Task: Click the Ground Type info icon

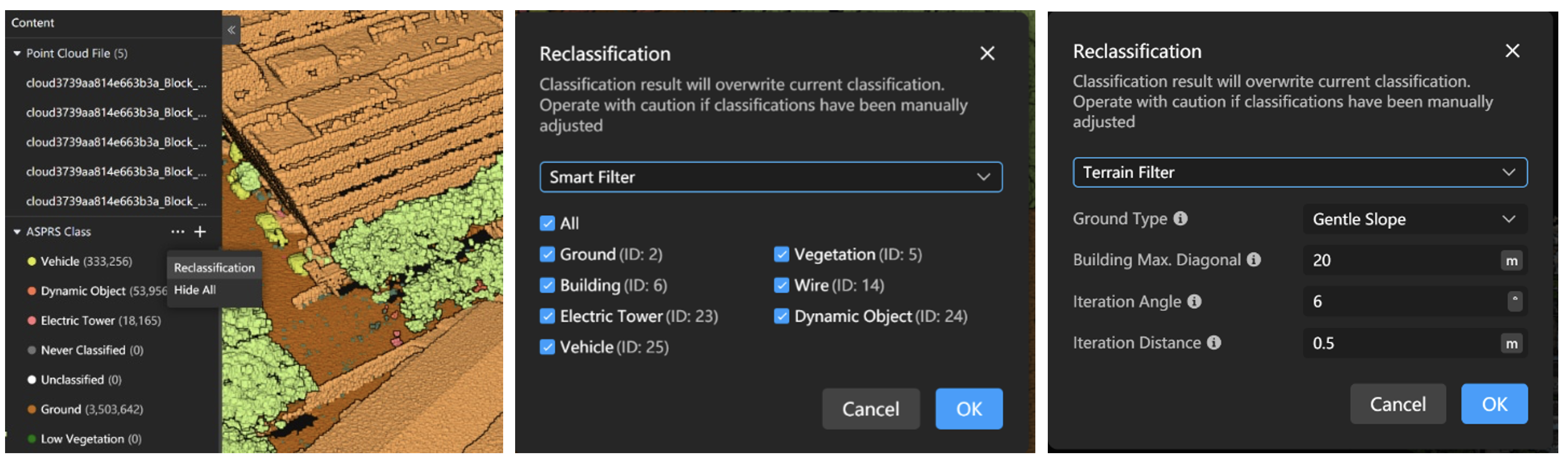Action: click(x=1181, y=219)
